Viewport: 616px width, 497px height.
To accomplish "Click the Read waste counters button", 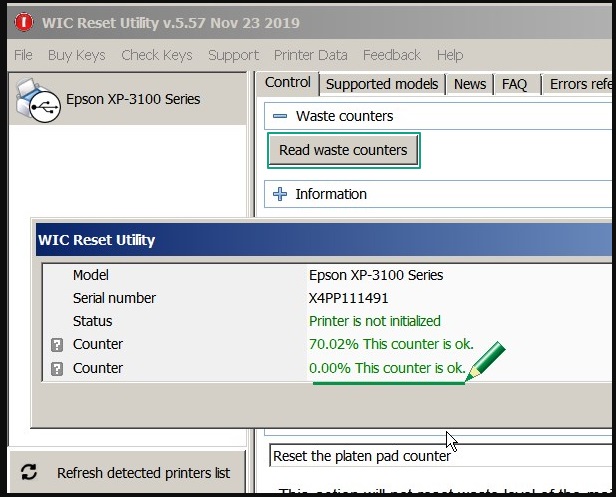I will coord(343,150).
